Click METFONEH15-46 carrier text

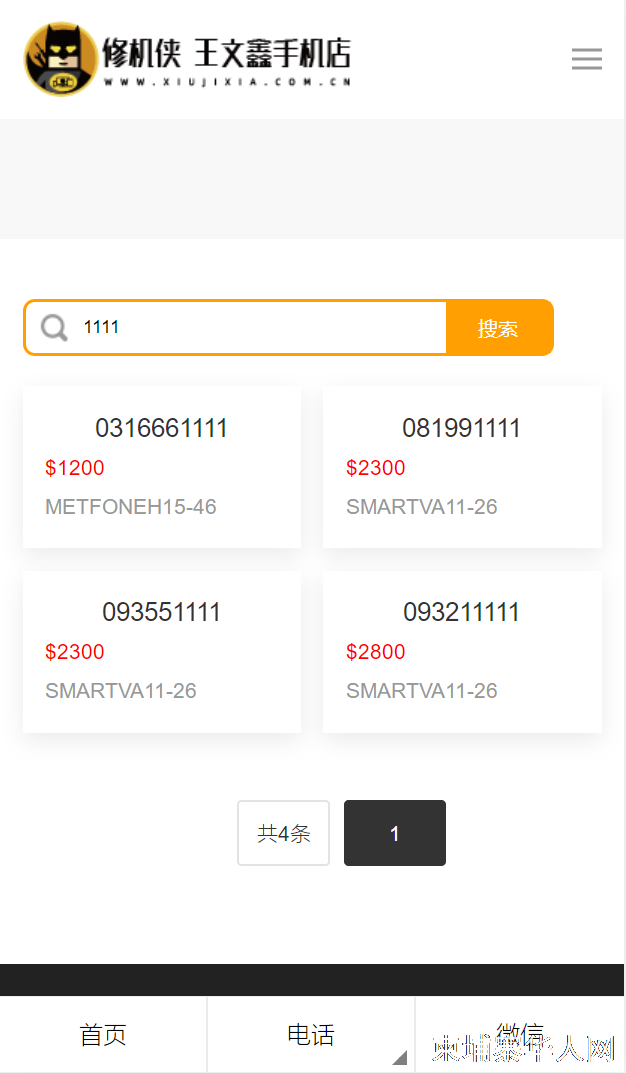coord(131,507)
